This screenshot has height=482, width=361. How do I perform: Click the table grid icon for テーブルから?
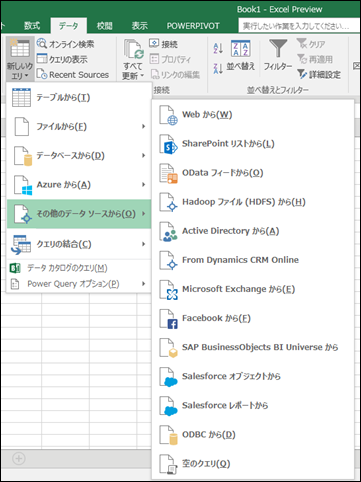(x=21, y=97)
